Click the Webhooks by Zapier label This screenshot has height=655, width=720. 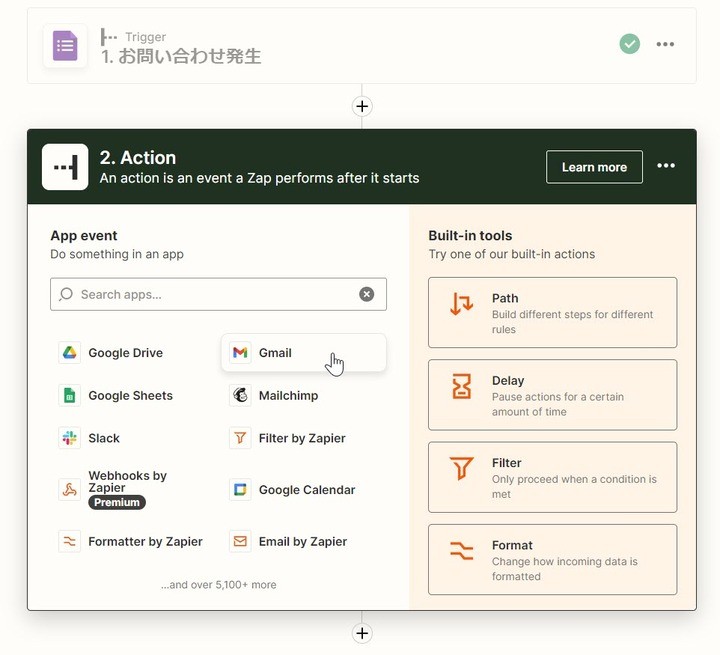pyautogui.click(x=127, y=481)
